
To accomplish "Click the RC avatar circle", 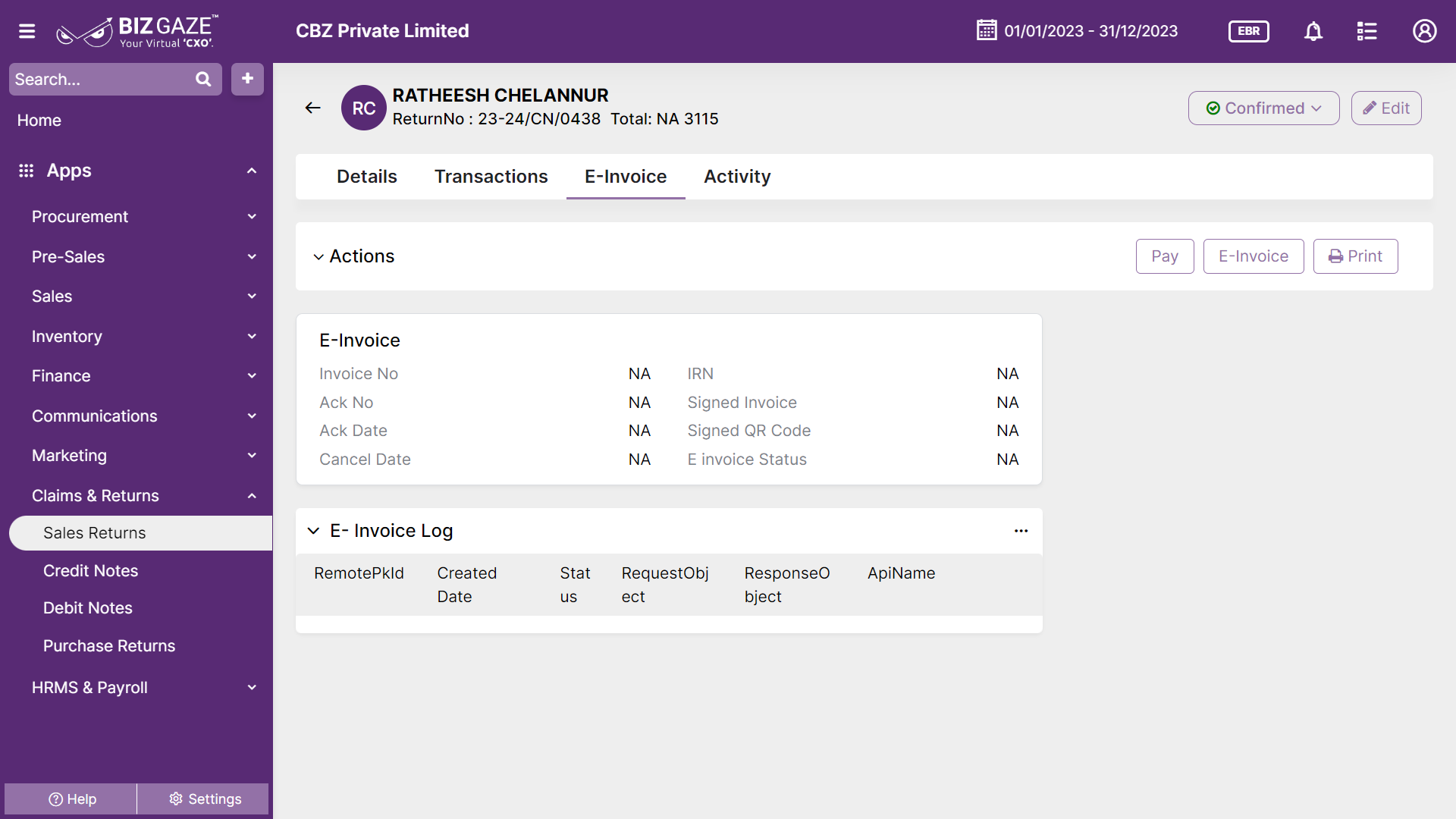I will [364, 108].
